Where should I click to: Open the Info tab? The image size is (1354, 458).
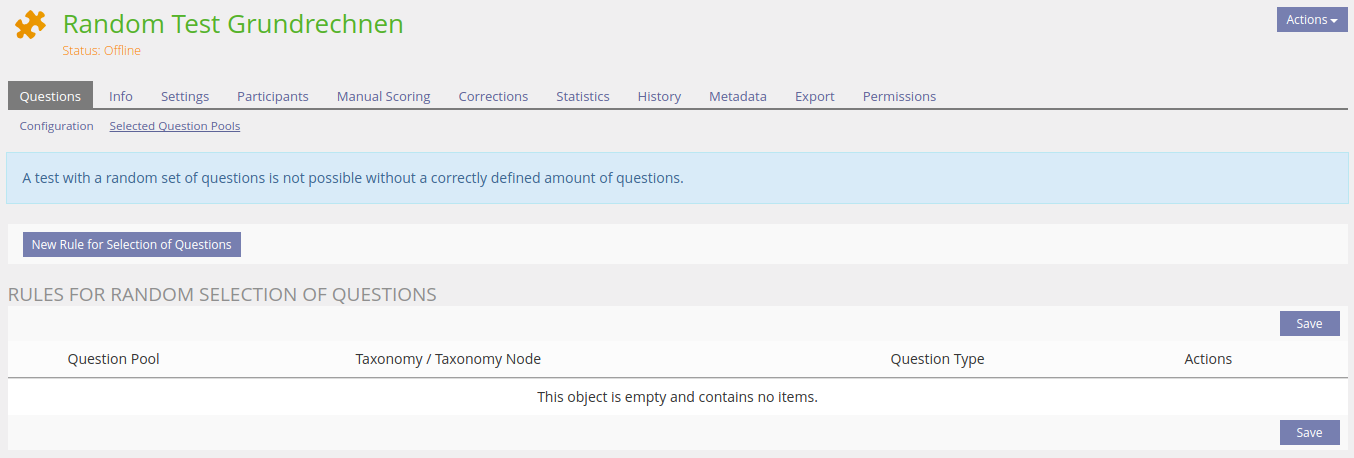point(121,96)
